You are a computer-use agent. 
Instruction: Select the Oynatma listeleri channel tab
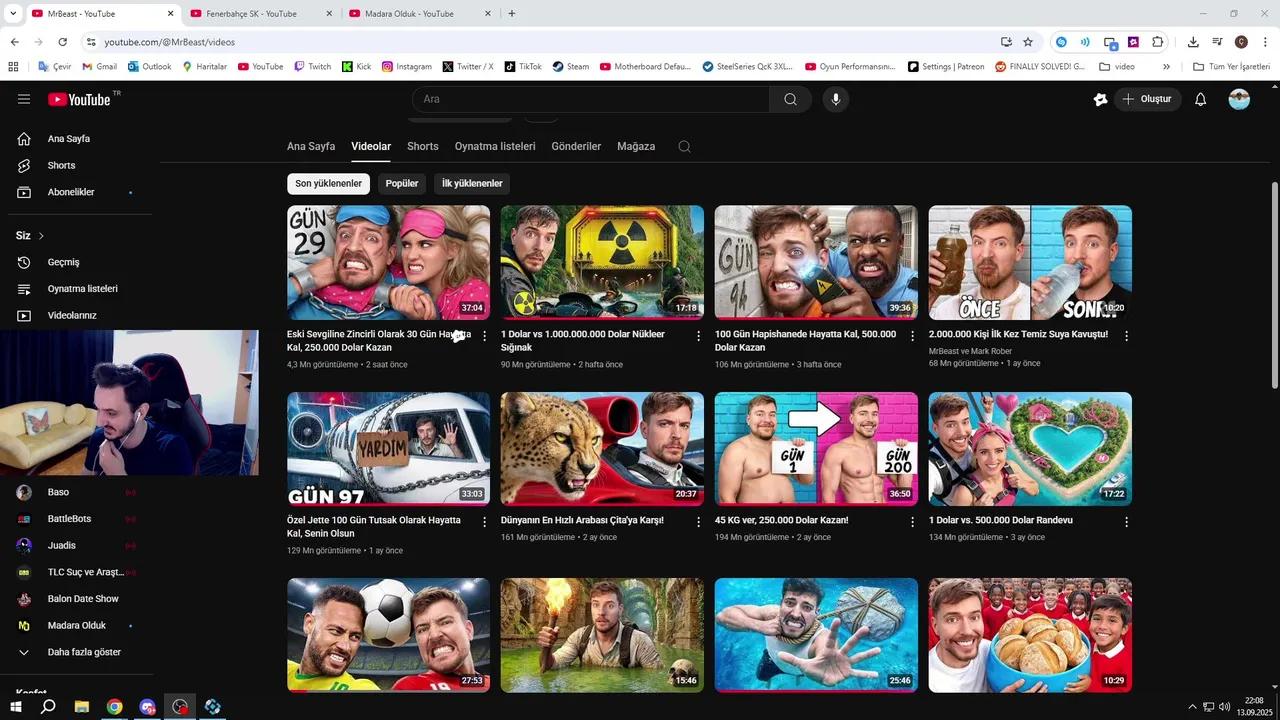(x=495, y=146)
